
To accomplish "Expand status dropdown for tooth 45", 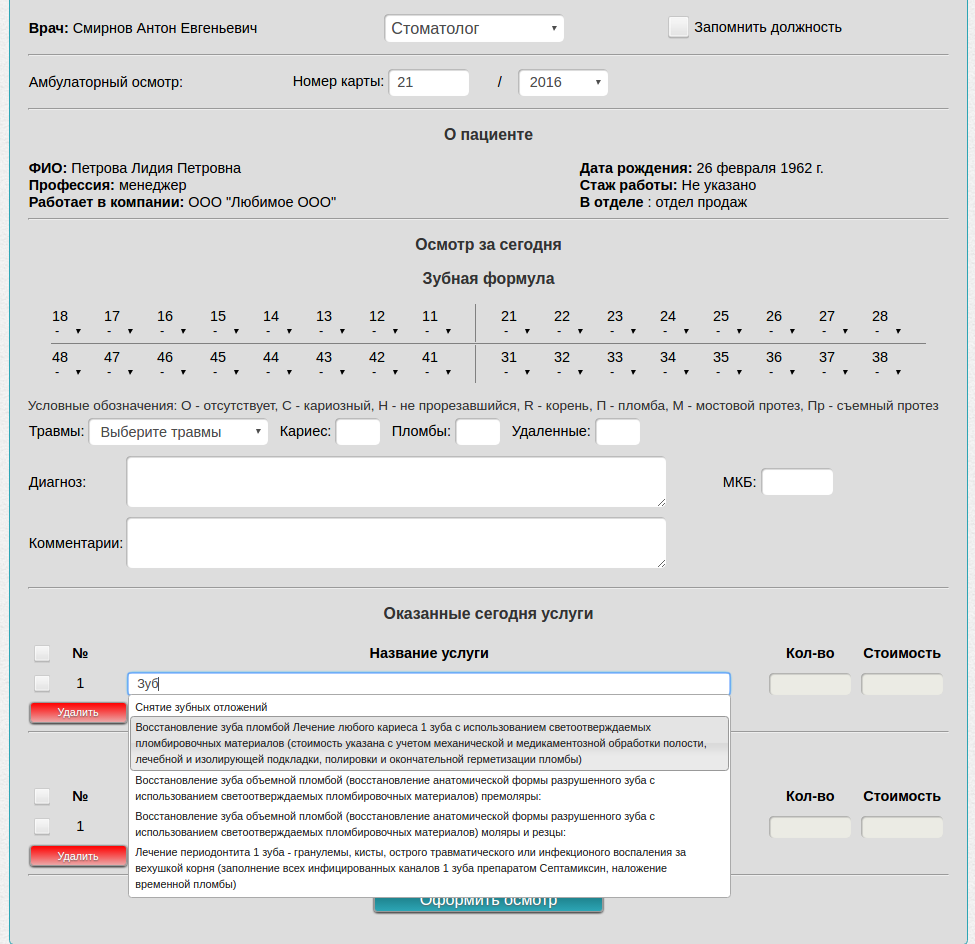I will coord(226,372).
